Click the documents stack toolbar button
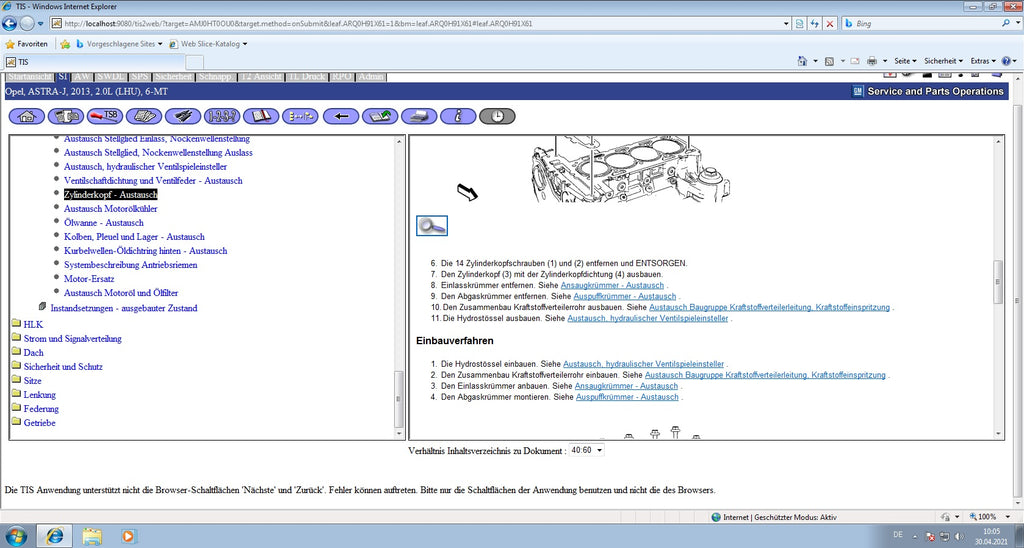This screenshot has height=548, width=1024. [144, 116]
